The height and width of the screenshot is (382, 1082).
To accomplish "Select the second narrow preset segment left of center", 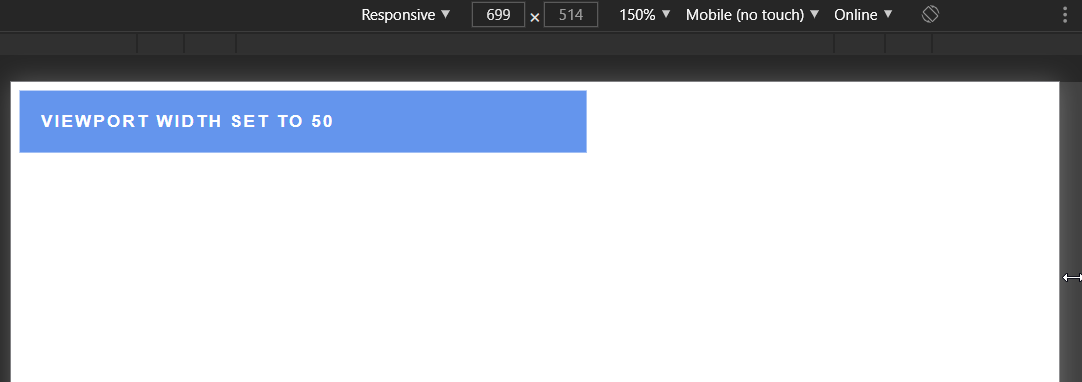I will pyautogui.click(x=161, y=43).
